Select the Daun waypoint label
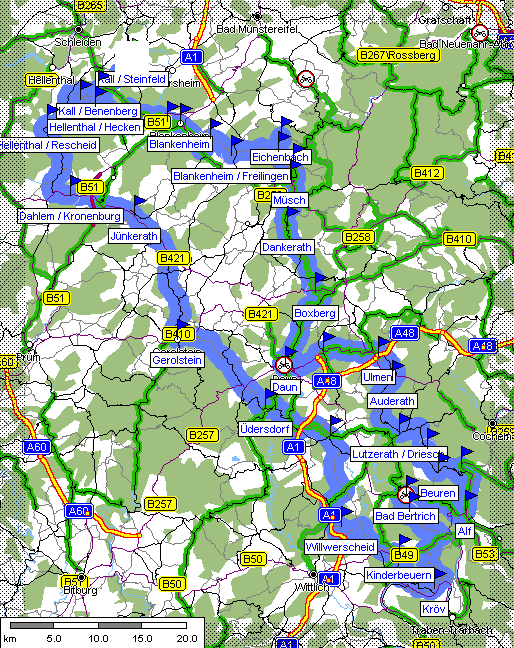The height and width of the screenshot is (648, 514). pyautogui.click(x=285, y=387)
